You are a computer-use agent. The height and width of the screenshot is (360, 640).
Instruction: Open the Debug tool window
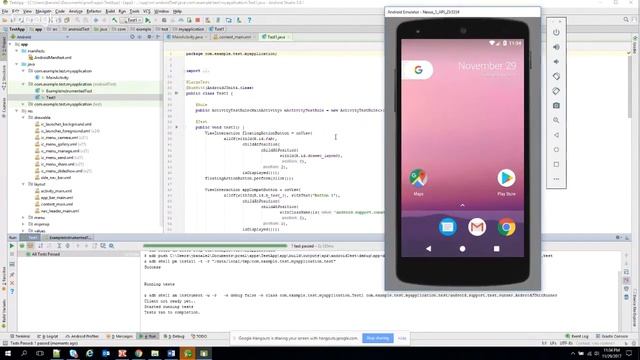[174, 336]
